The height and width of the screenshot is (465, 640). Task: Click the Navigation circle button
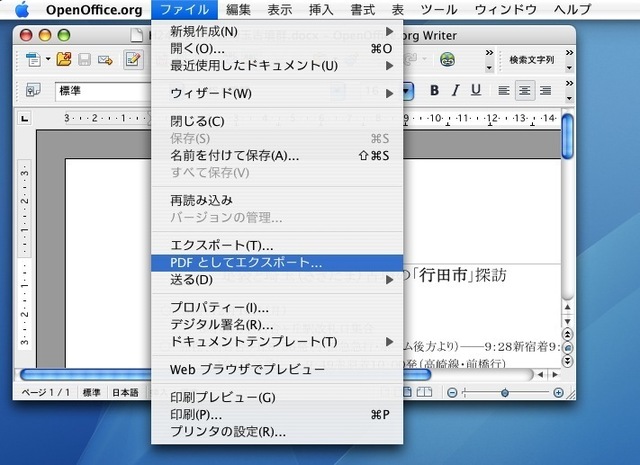[x=568, y=348]
